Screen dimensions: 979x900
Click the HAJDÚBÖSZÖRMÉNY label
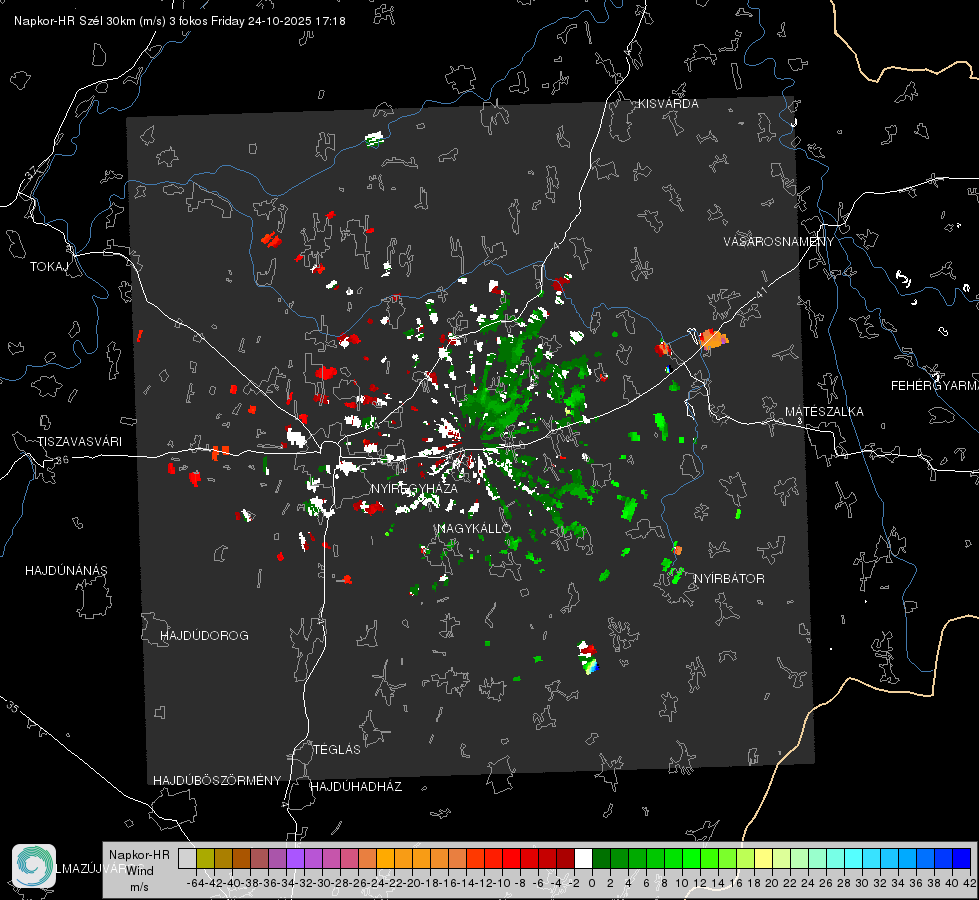[x=217, y=780]
